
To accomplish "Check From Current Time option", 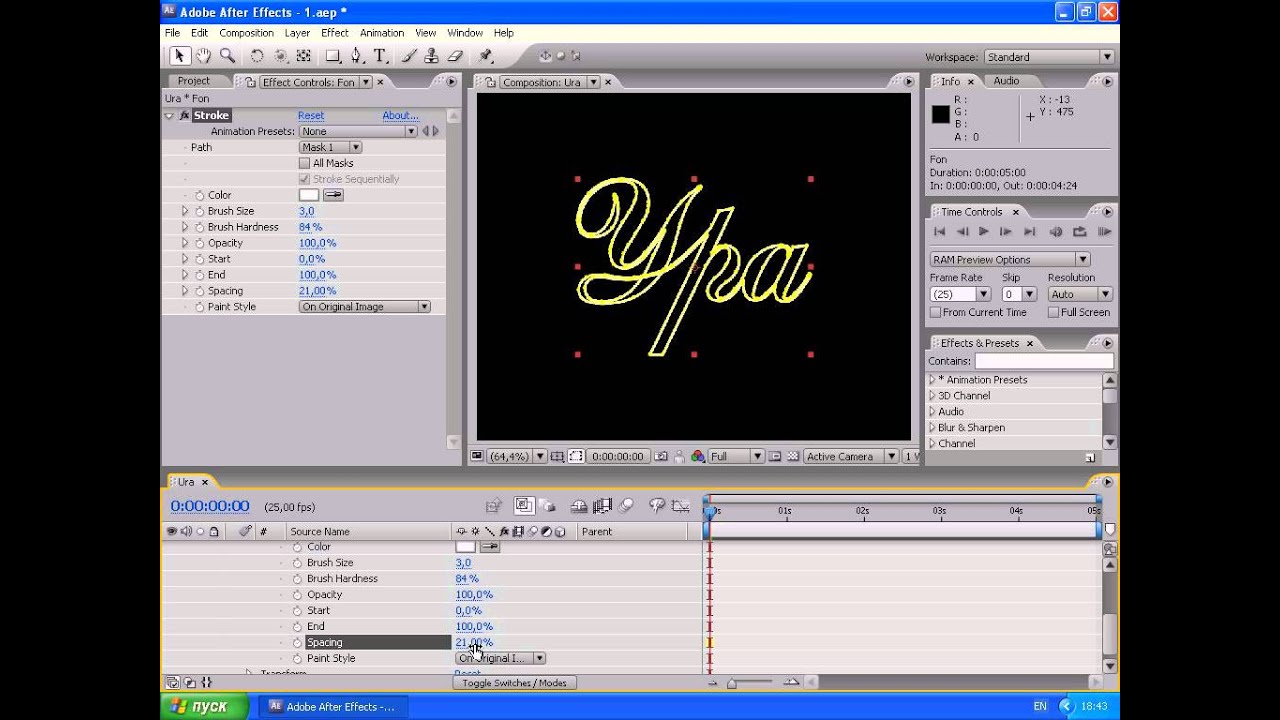I will (x=935, y=312).
